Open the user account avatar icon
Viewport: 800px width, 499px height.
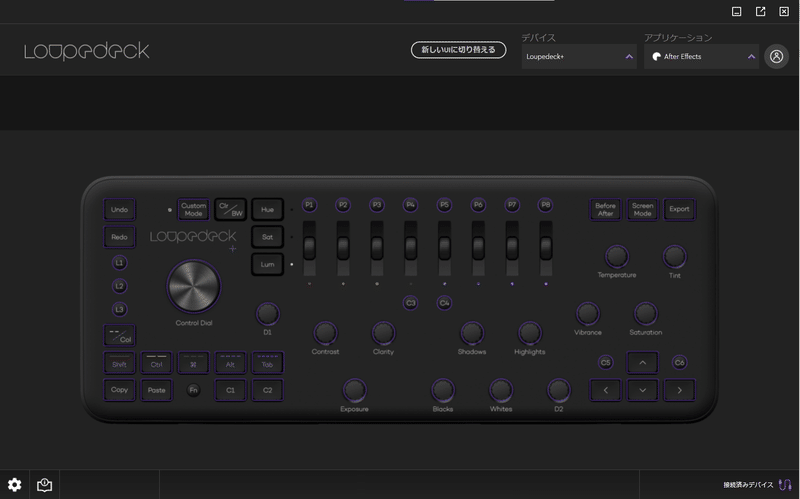click(776, 56)
